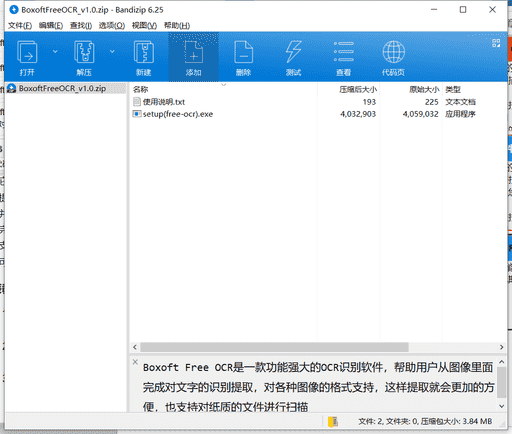Image resolution: width=512 pixels, height=434 pixels.
Task: Click the text file icon of 使用说明.txt
Action: click(x=137, y=102)
